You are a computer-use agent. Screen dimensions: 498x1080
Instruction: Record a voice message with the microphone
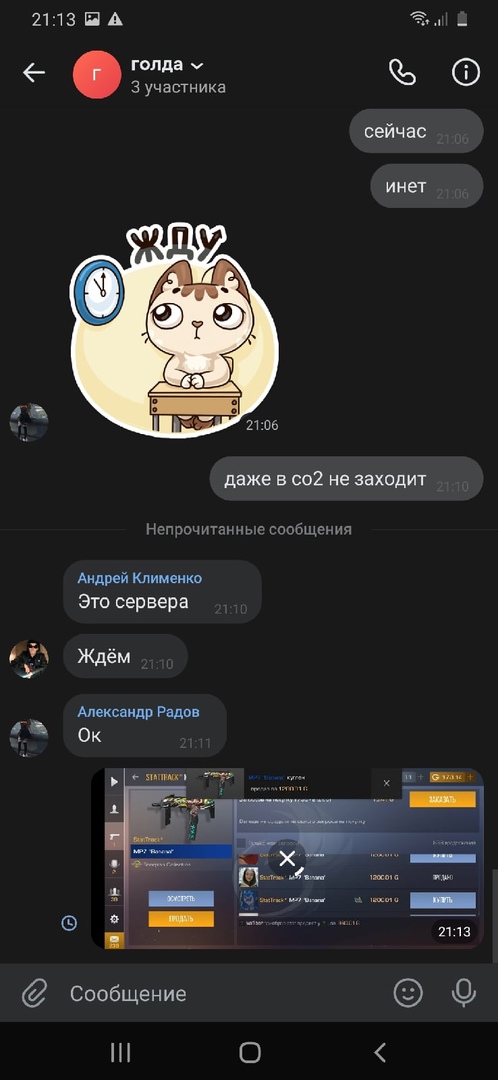[464, 993]
